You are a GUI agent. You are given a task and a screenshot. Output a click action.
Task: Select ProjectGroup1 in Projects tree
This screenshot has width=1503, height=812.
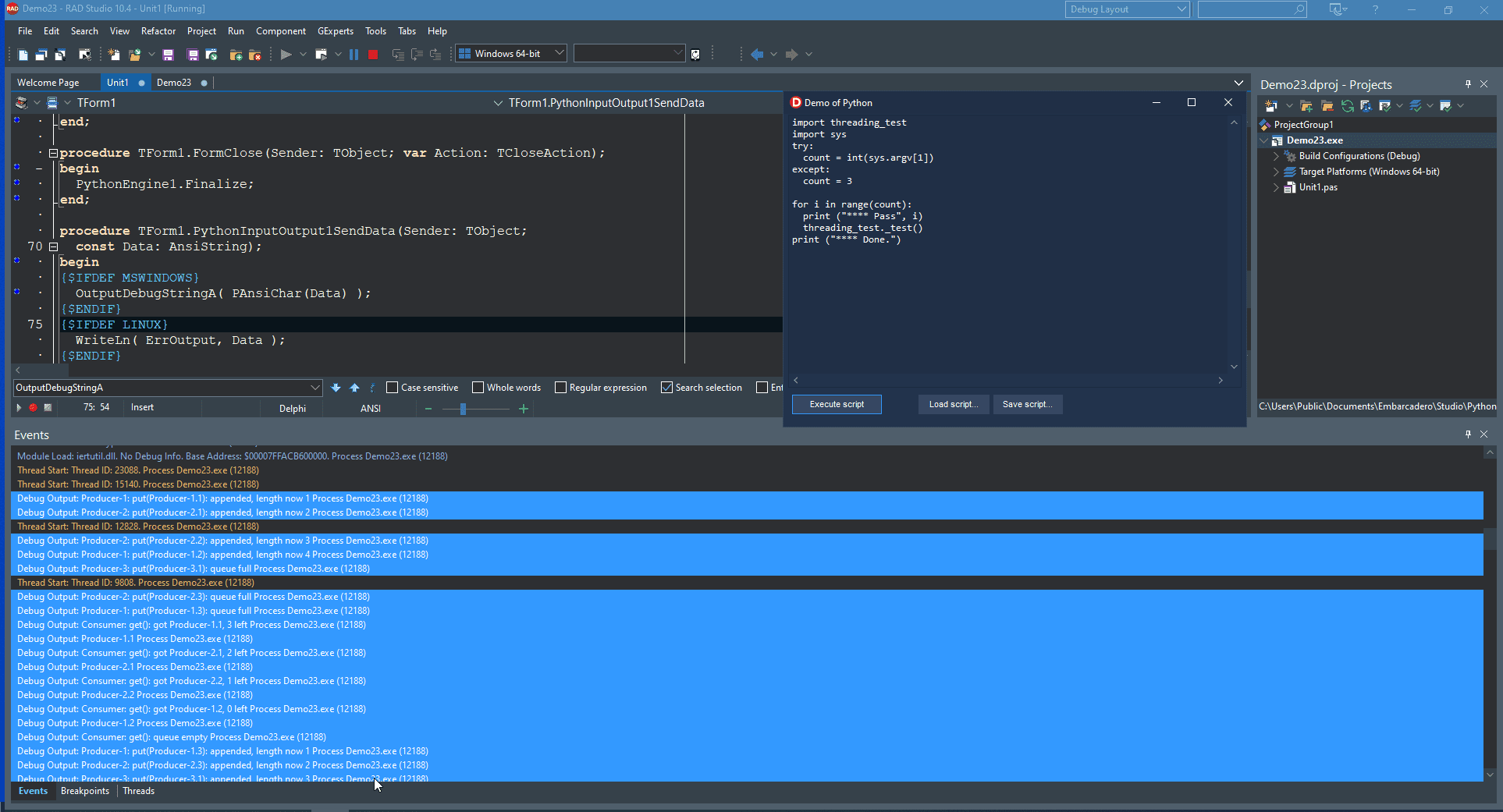tap(1303, 125)
